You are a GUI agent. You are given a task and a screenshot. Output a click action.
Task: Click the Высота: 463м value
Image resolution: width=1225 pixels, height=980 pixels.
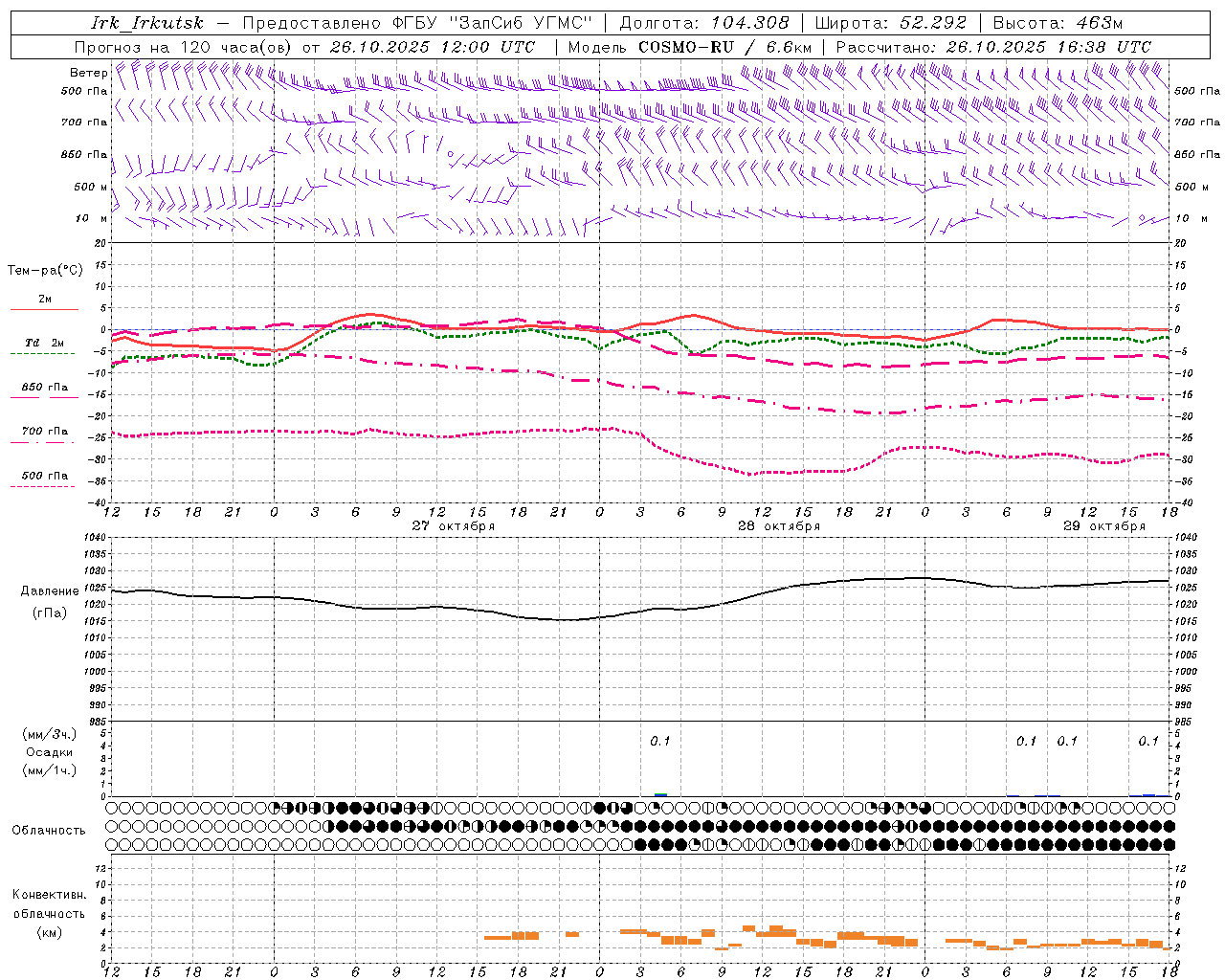tap(1058, 23)
